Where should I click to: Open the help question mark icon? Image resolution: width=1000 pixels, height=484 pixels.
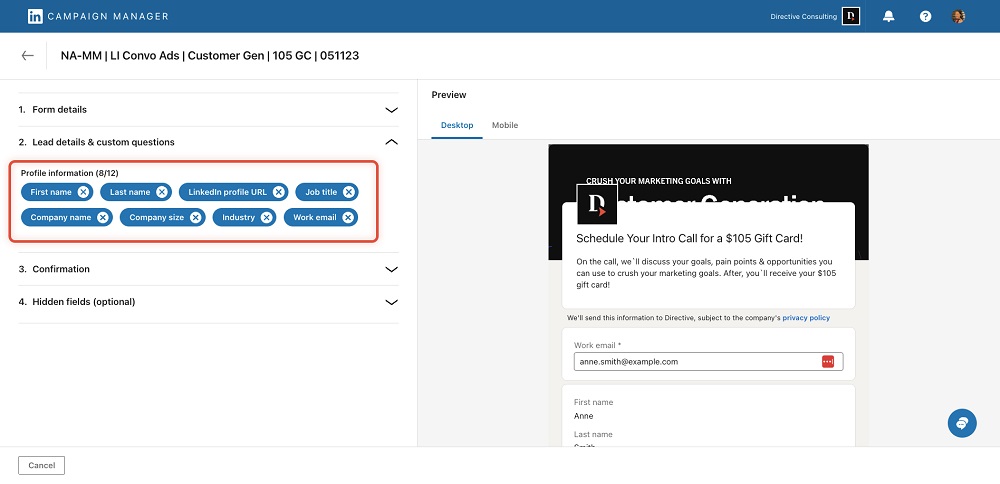925,17
